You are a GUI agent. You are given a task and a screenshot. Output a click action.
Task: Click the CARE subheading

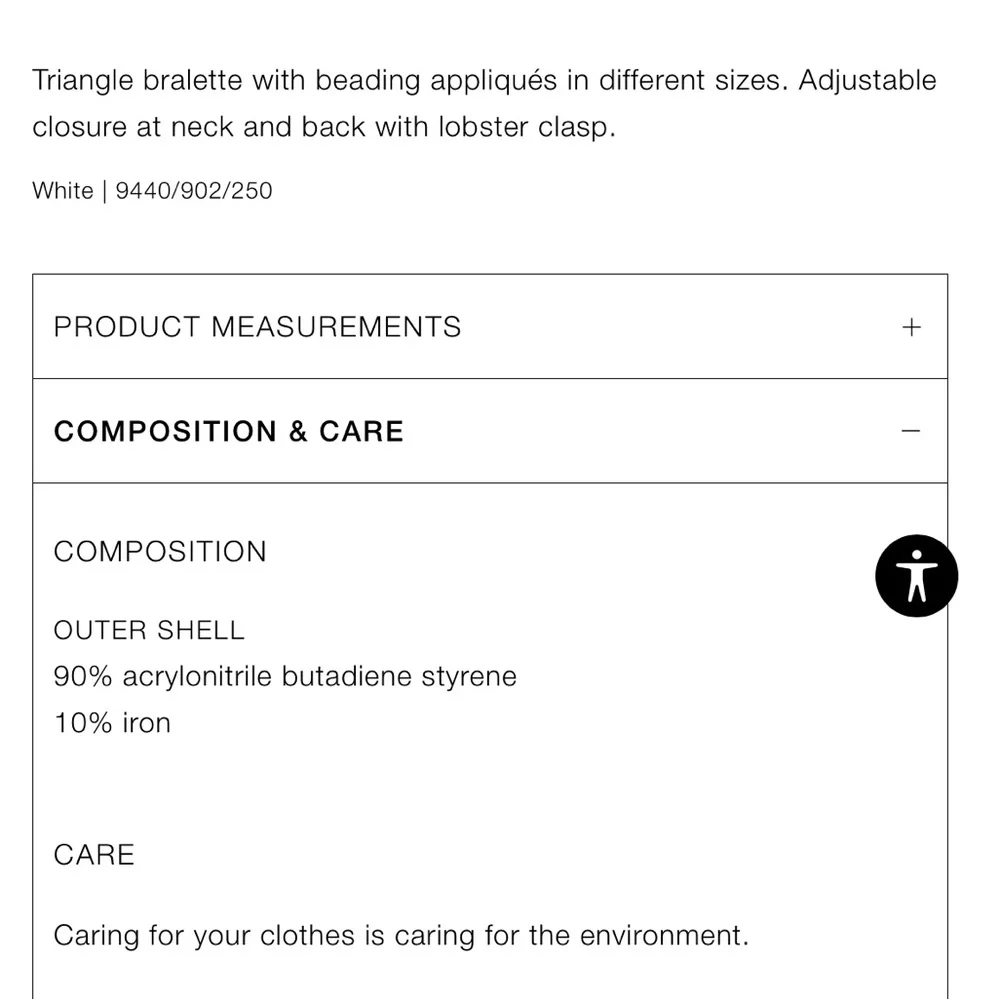pos(94,855)
